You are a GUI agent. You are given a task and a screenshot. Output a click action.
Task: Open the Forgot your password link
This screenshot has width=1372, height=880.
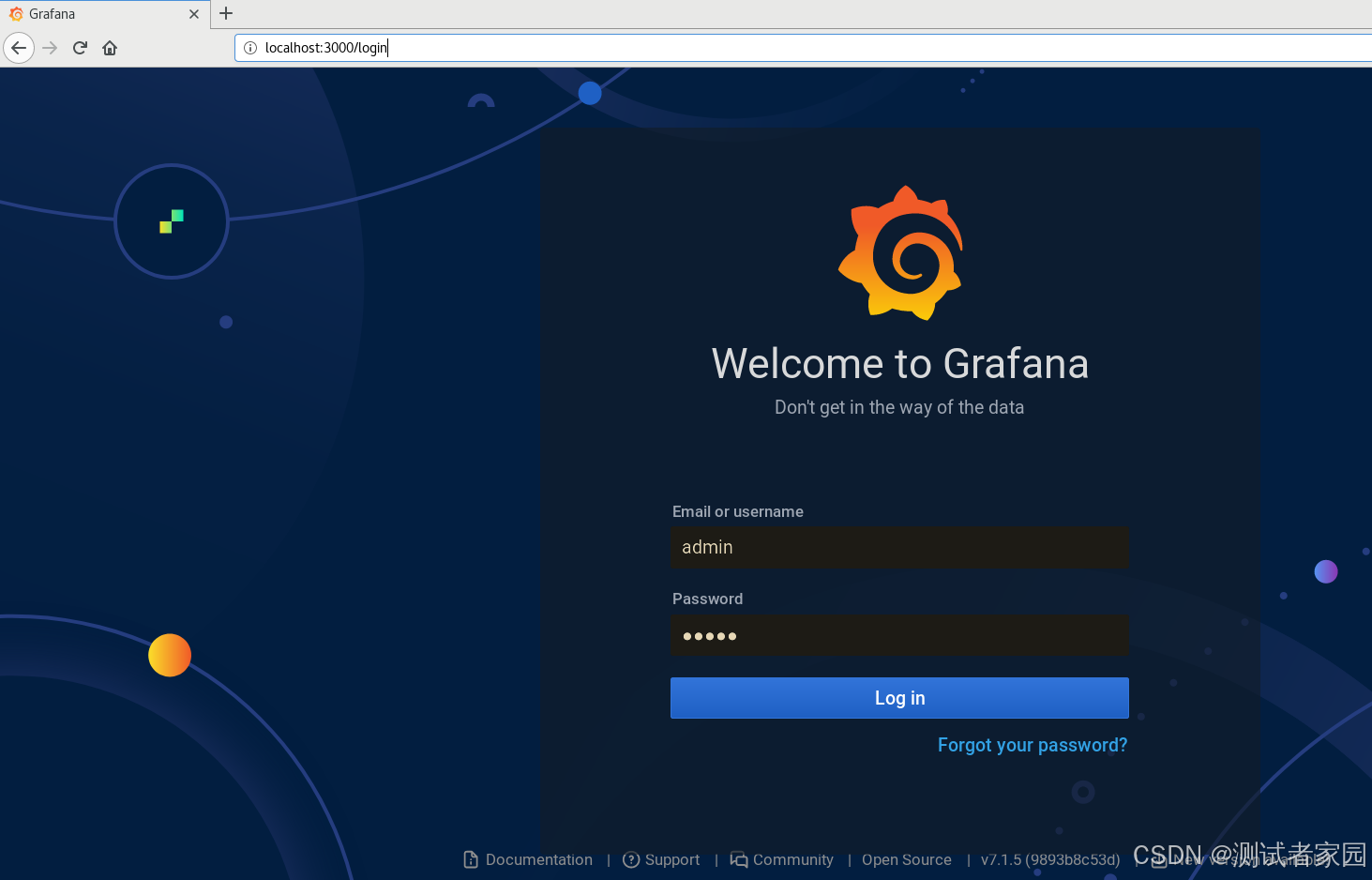click(1033, 745)
